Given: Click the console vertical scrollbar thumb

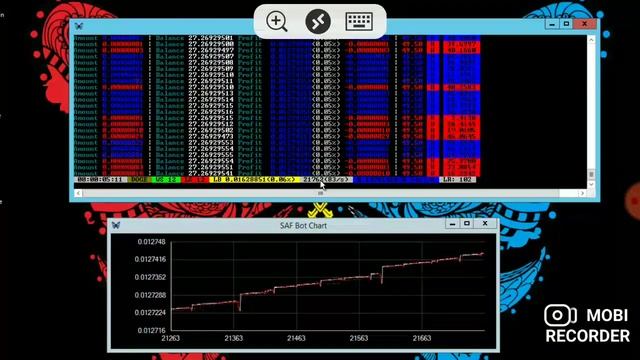Looking at the screenshot, I should point(591,175).
